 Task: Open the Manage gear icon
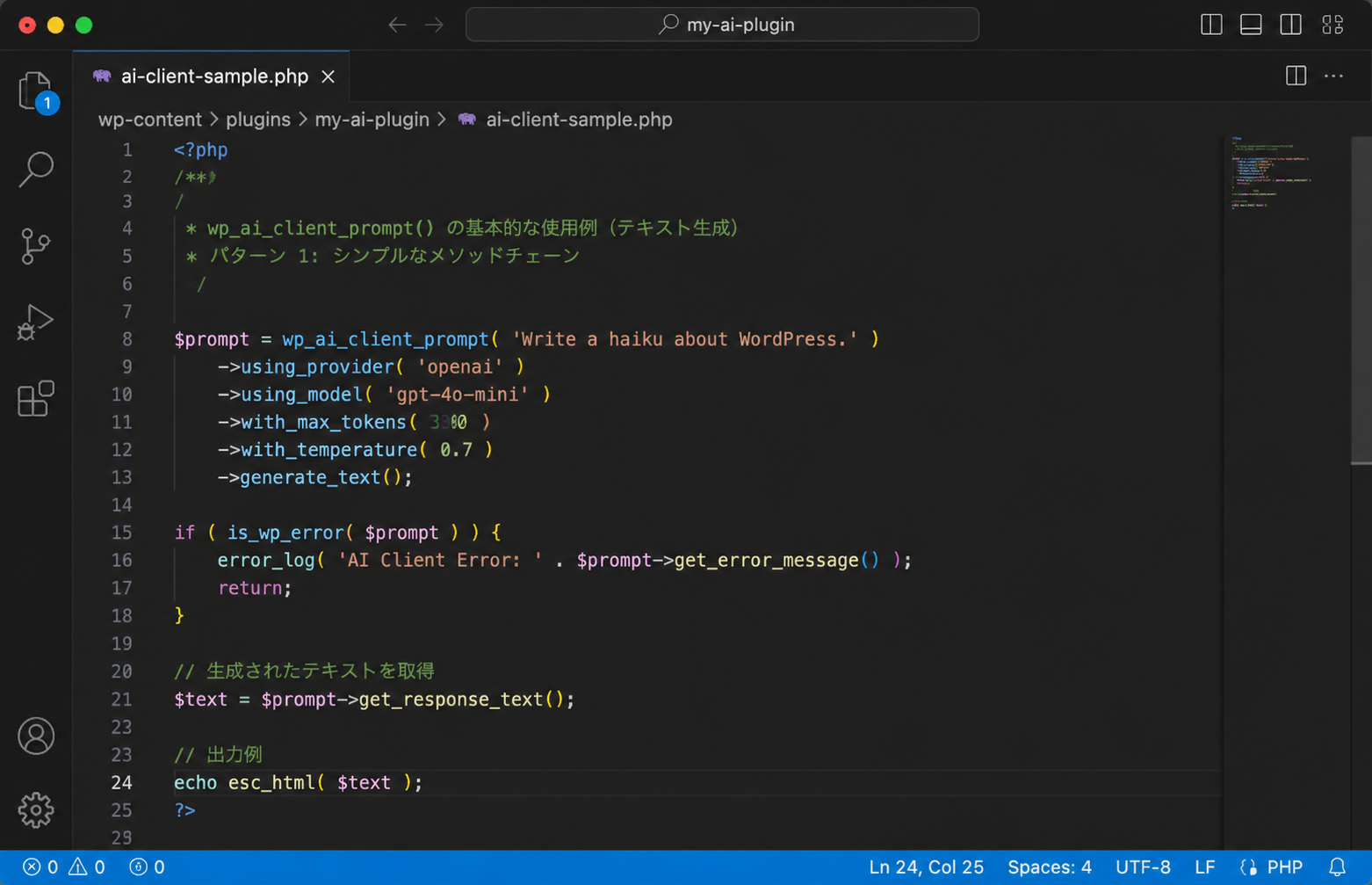click(36, 809)
